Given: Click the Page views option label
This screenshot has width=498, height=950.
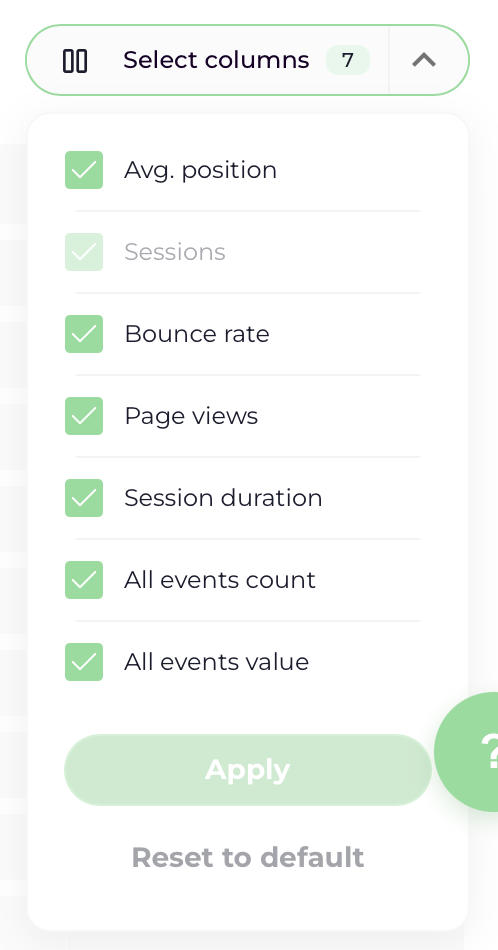Looking at the screenshot, I should 191,416.
